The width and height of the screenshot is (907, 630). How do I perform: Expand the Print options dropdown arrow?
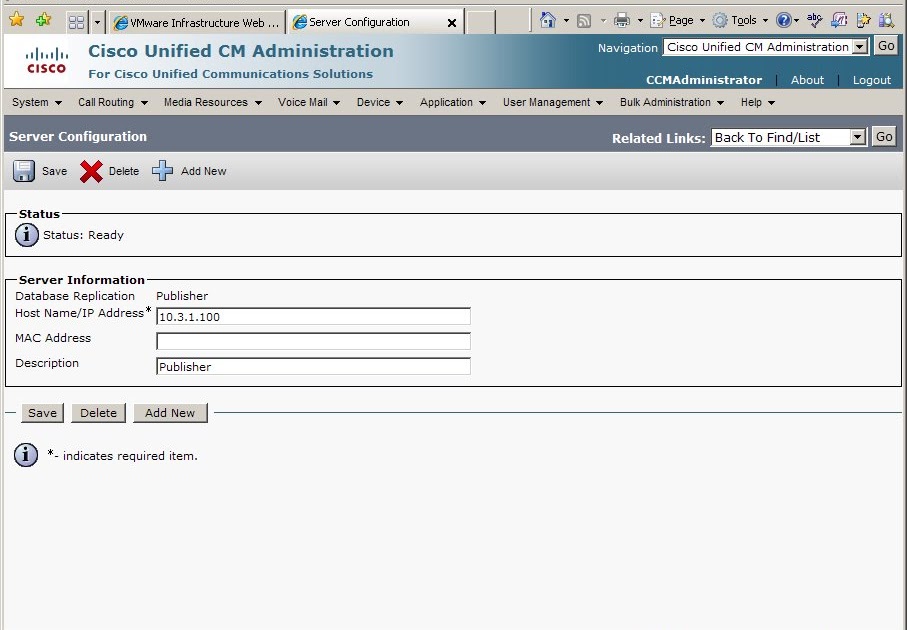point(640,21)
